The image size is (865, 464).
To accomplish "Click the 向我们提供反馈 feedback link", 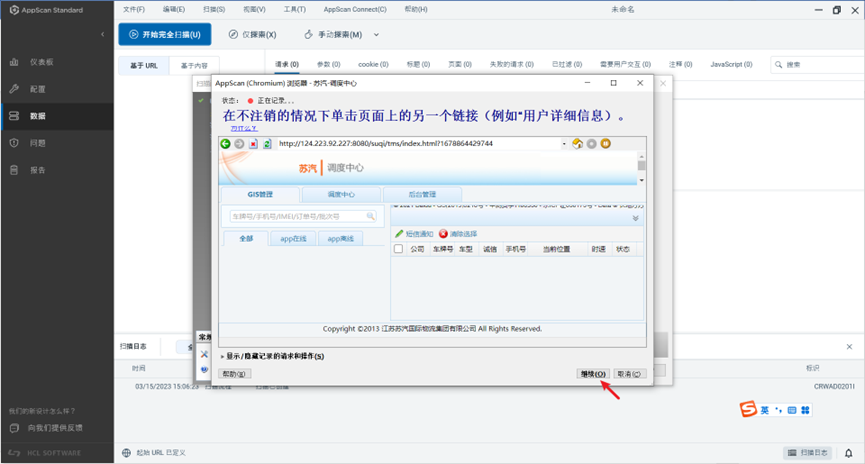I will [55, 428].
